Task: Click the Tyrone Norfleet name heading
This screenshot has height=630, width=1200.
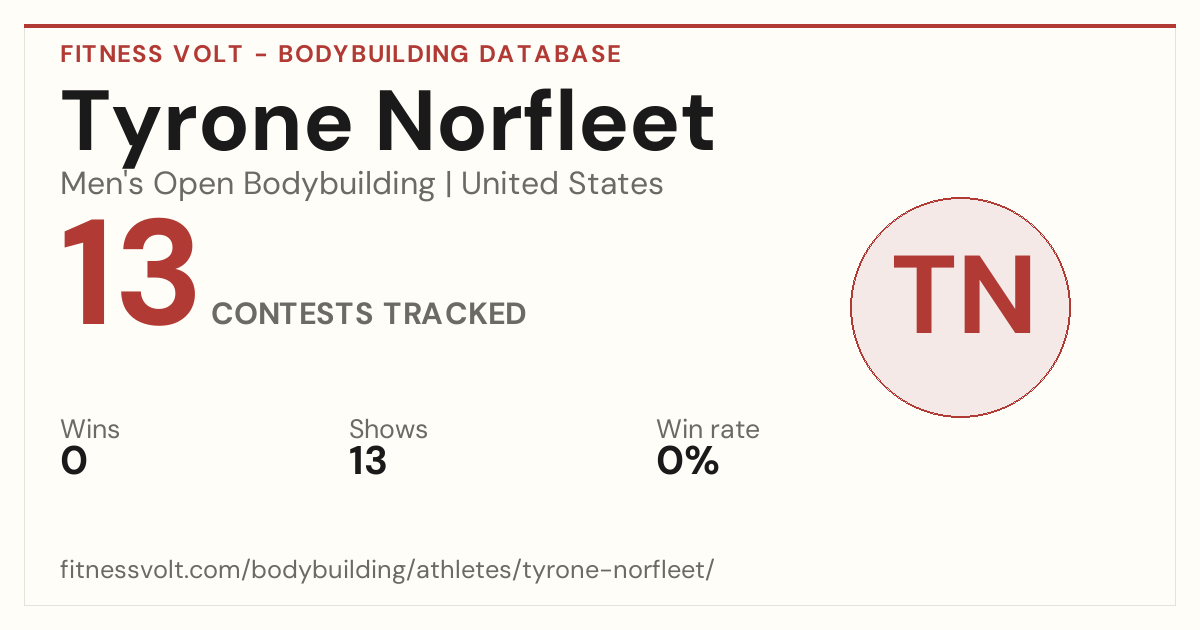Action: (388, 122)
